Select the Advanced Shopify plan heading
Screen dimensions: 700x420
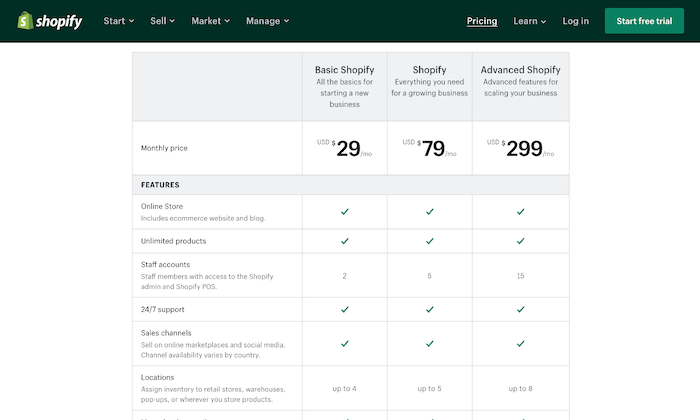point(520,70)
